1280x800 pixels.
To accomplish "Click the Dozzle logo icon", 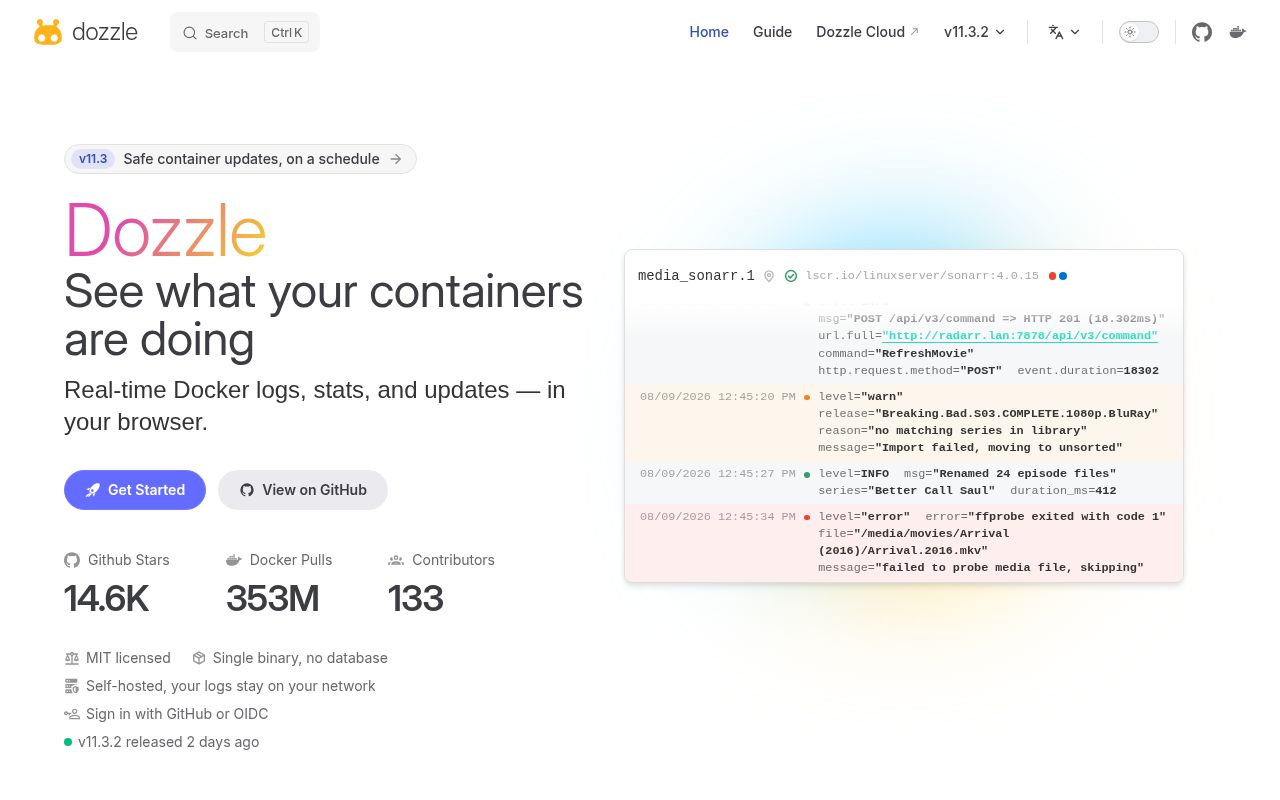I will coord(48,32).
